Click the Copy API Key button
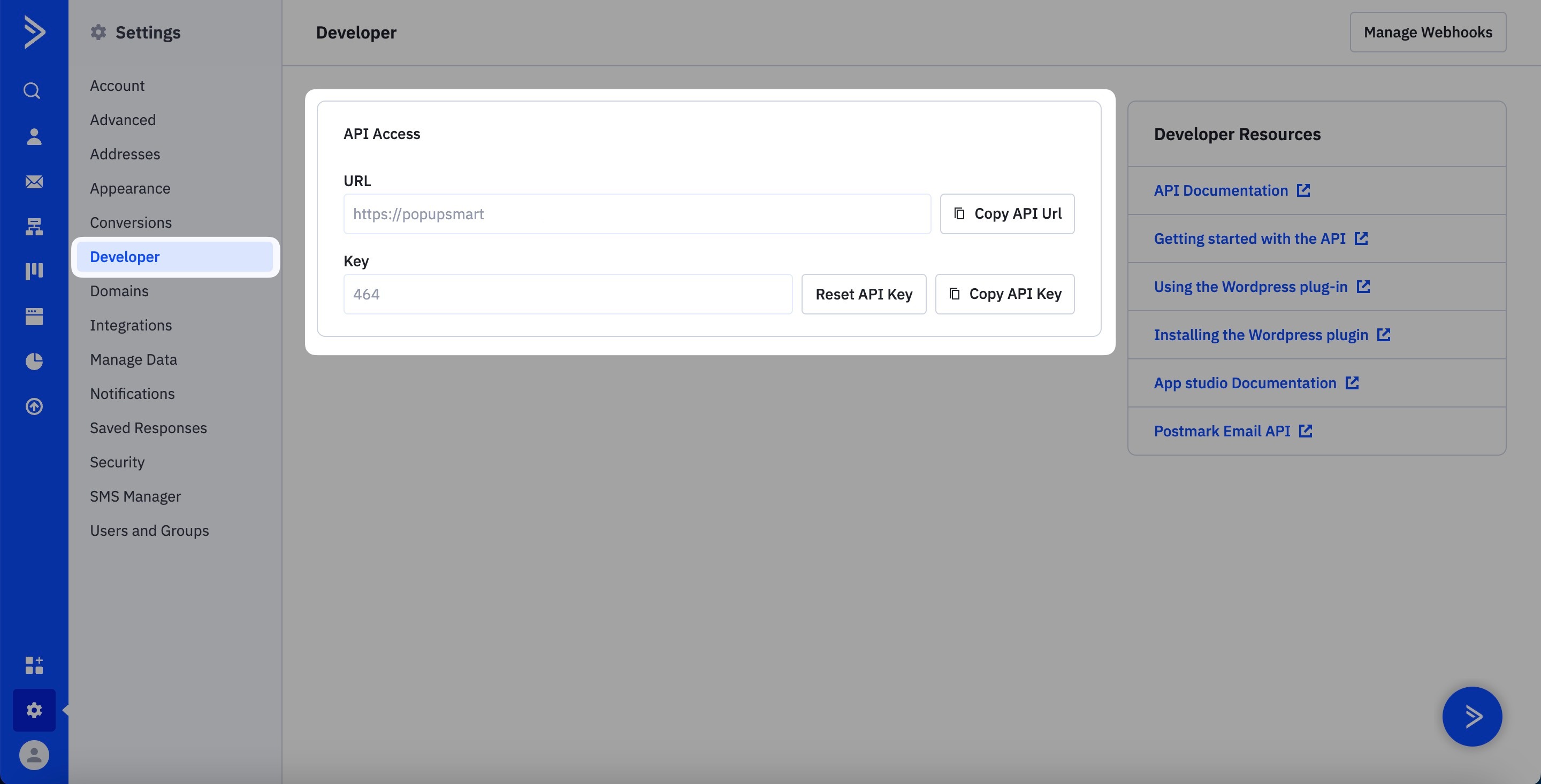Screen dimensions: 1541x784 pyautogui.click(x=1004, y=293)
